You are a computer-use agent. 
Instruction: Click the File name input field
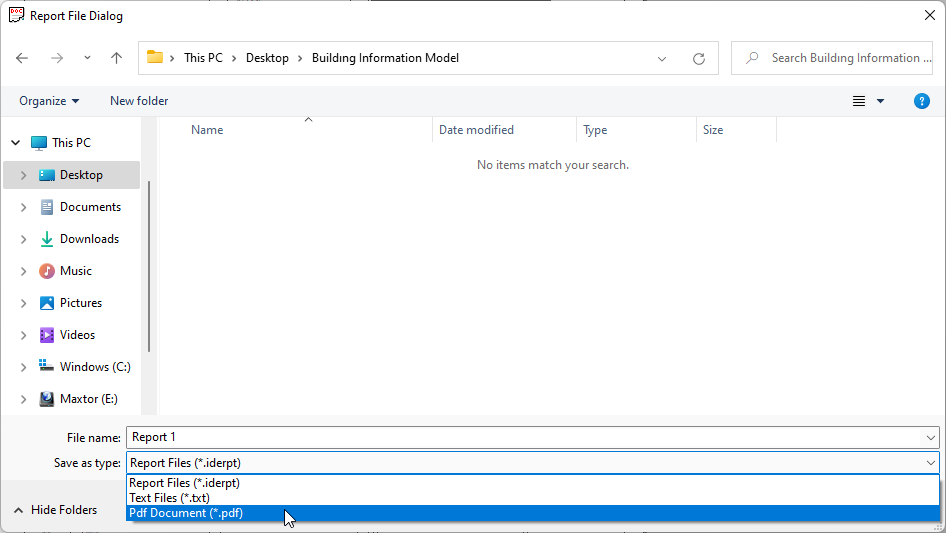[x=520, y=437]
